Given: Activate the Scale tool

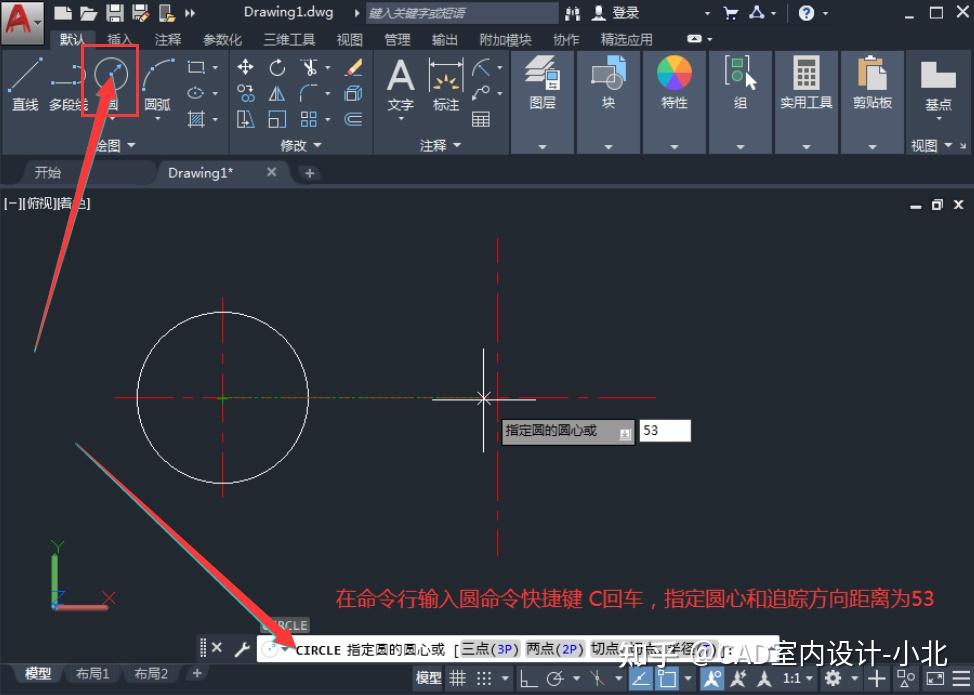Looking at the screenshot, I should coord(277,119).
